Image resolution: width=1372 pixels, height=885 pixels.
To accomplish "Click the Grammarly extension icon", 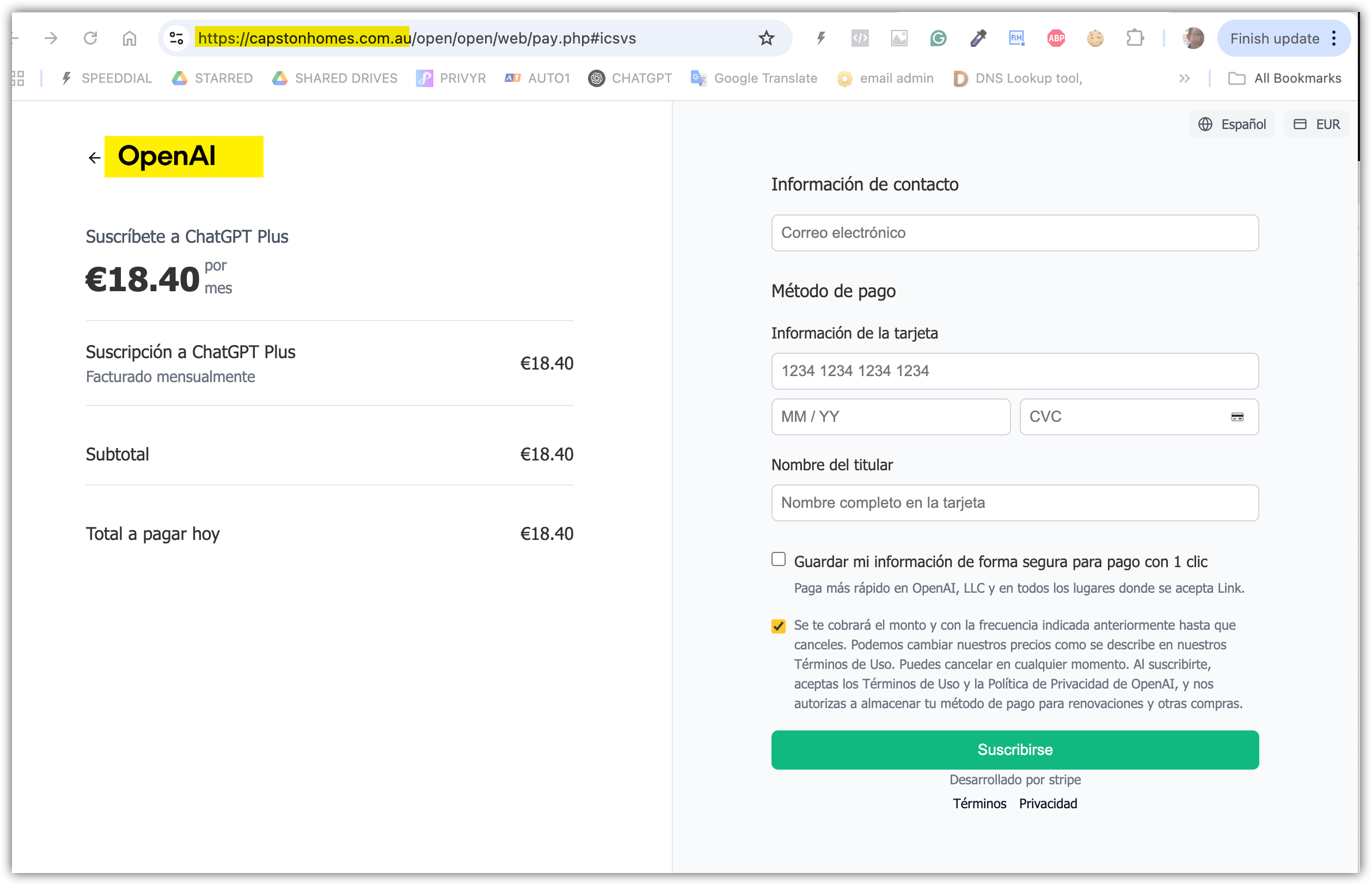I will click(x=938, y=39).
